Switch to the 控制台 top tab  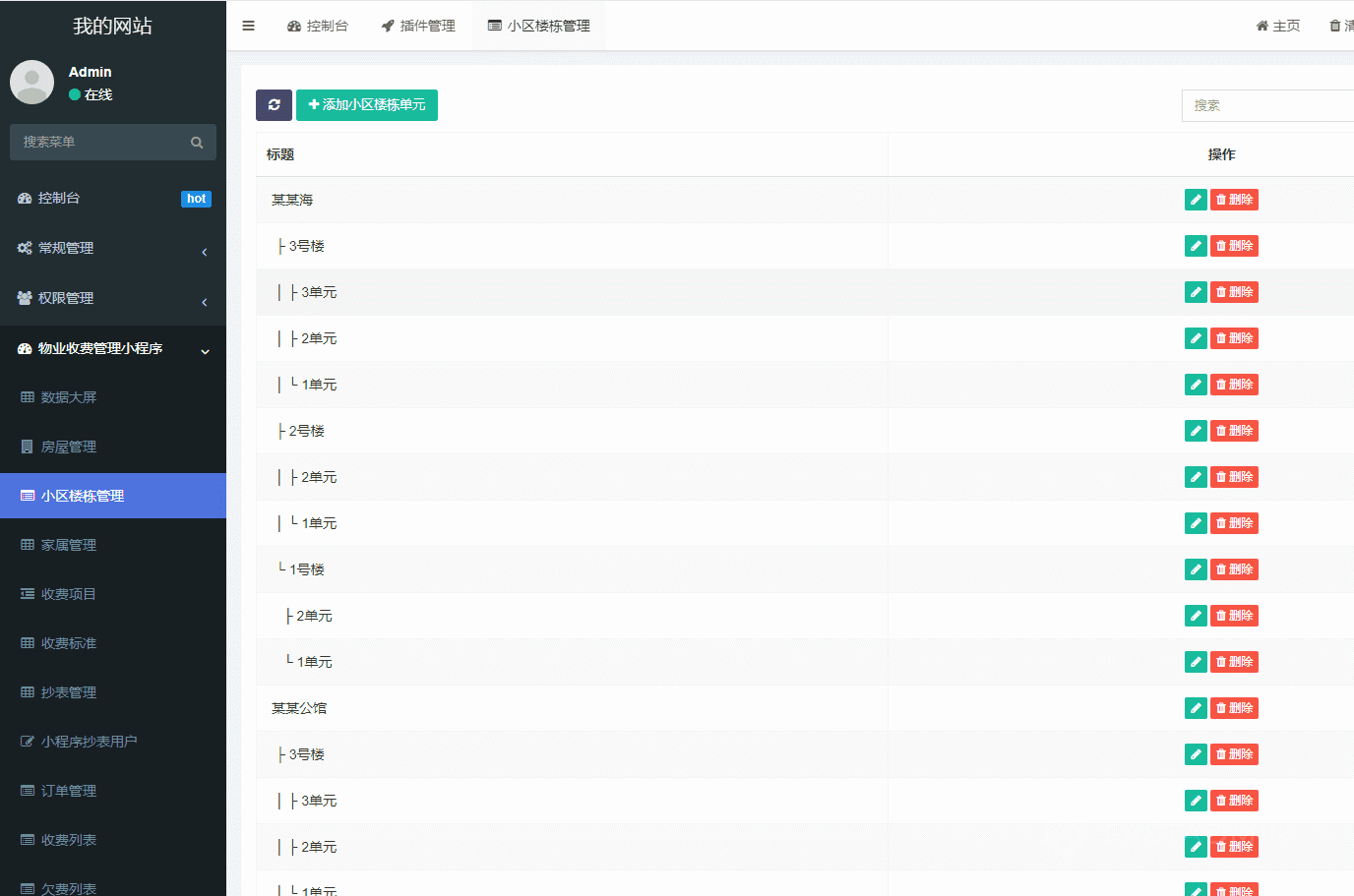click(x=317, y=26)
